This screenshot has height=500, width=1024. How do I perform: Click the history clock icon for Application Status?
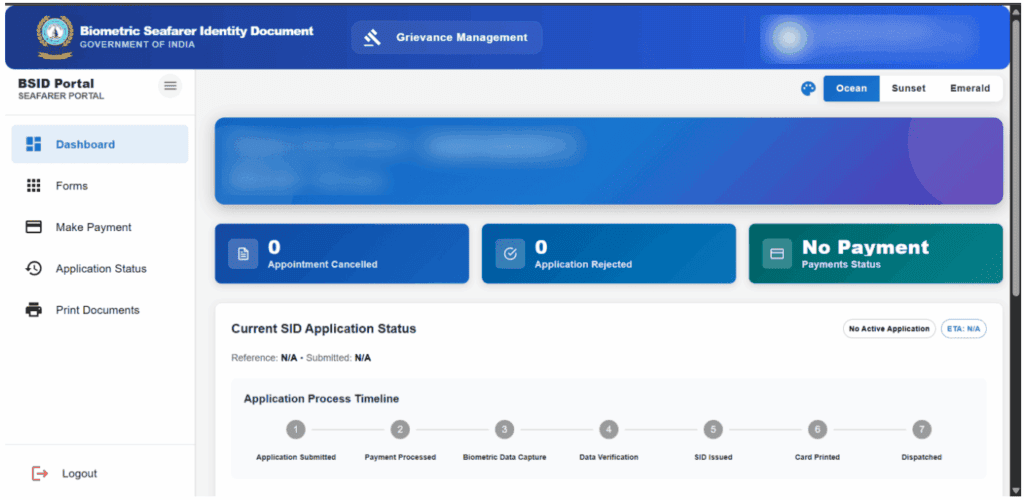point(33,268)
